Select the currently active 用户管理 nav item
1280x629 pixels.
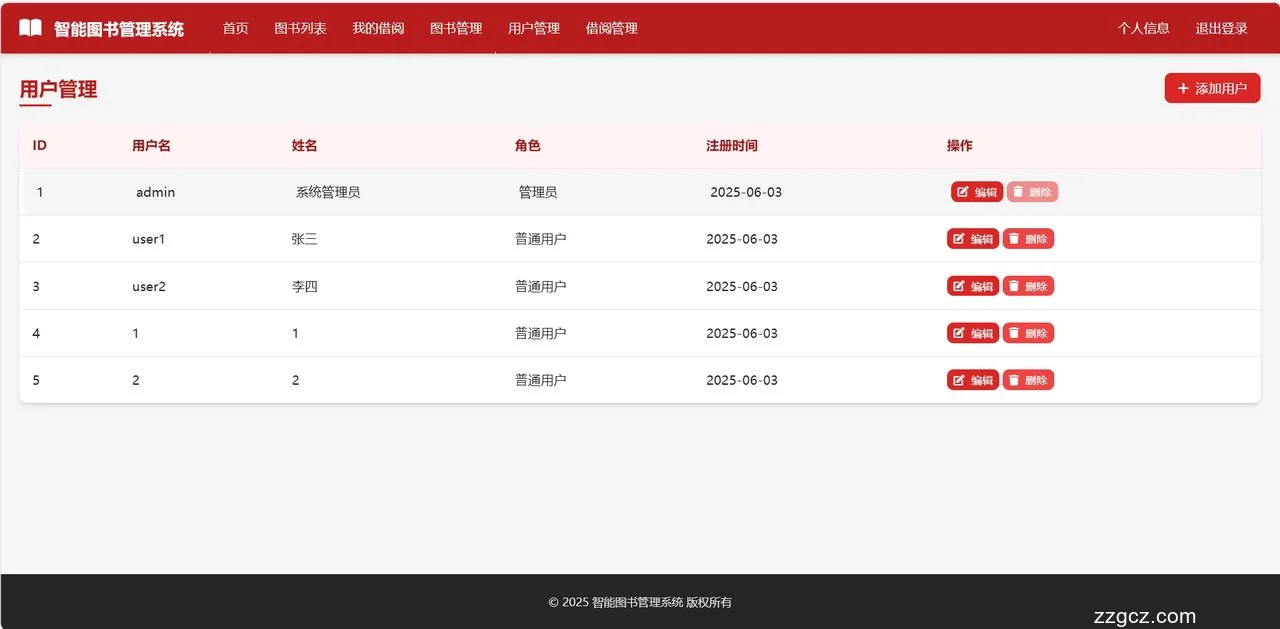[x=533, y=28]
